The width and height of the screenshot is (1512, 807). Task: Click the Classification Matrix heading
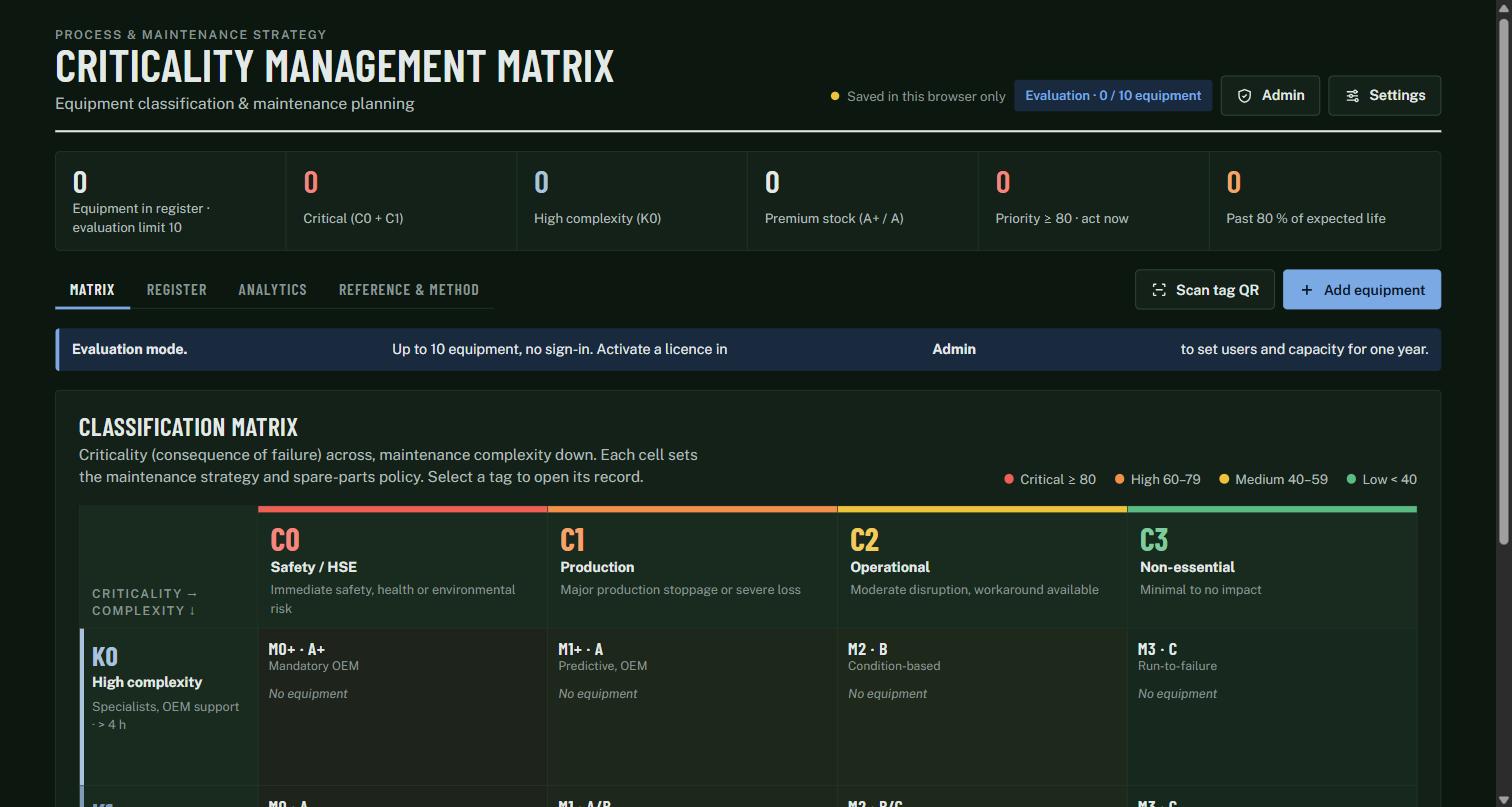click(188, 427)
